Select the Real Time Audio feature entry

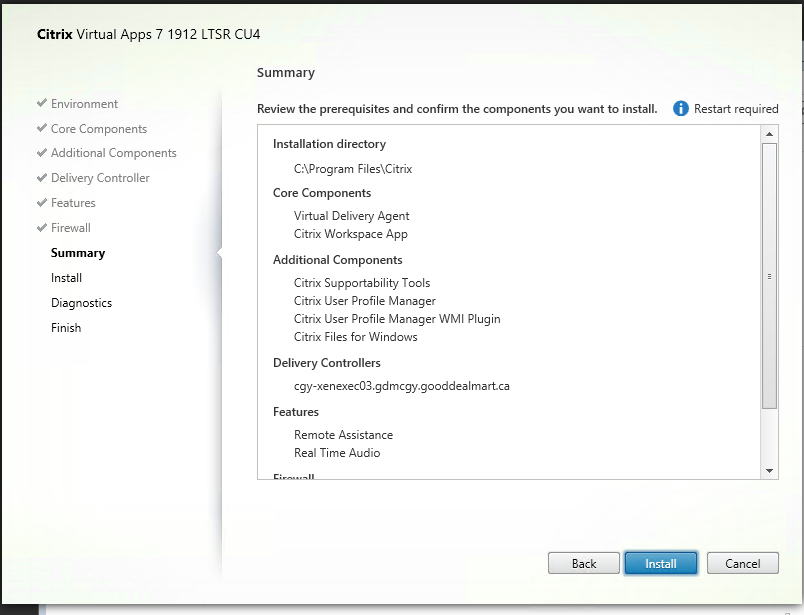tap(337, 453)
